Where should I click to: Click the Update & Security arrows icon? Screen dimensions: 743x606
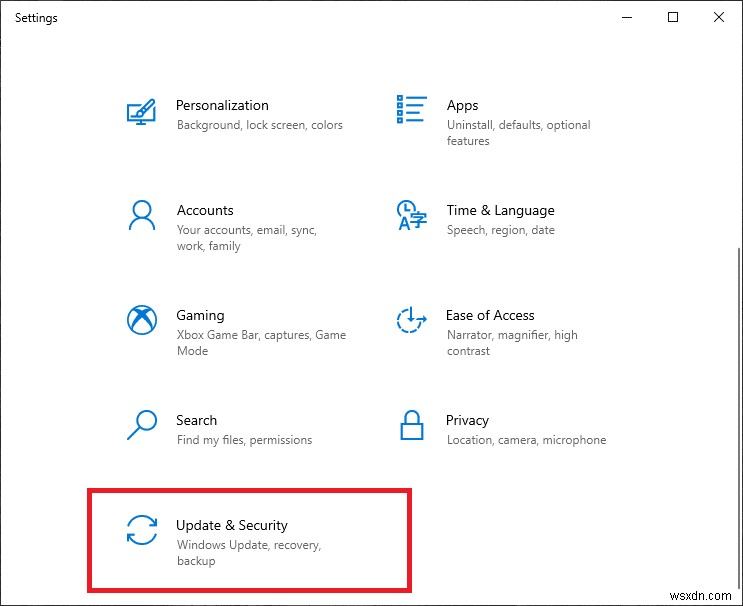click(142, 530)
